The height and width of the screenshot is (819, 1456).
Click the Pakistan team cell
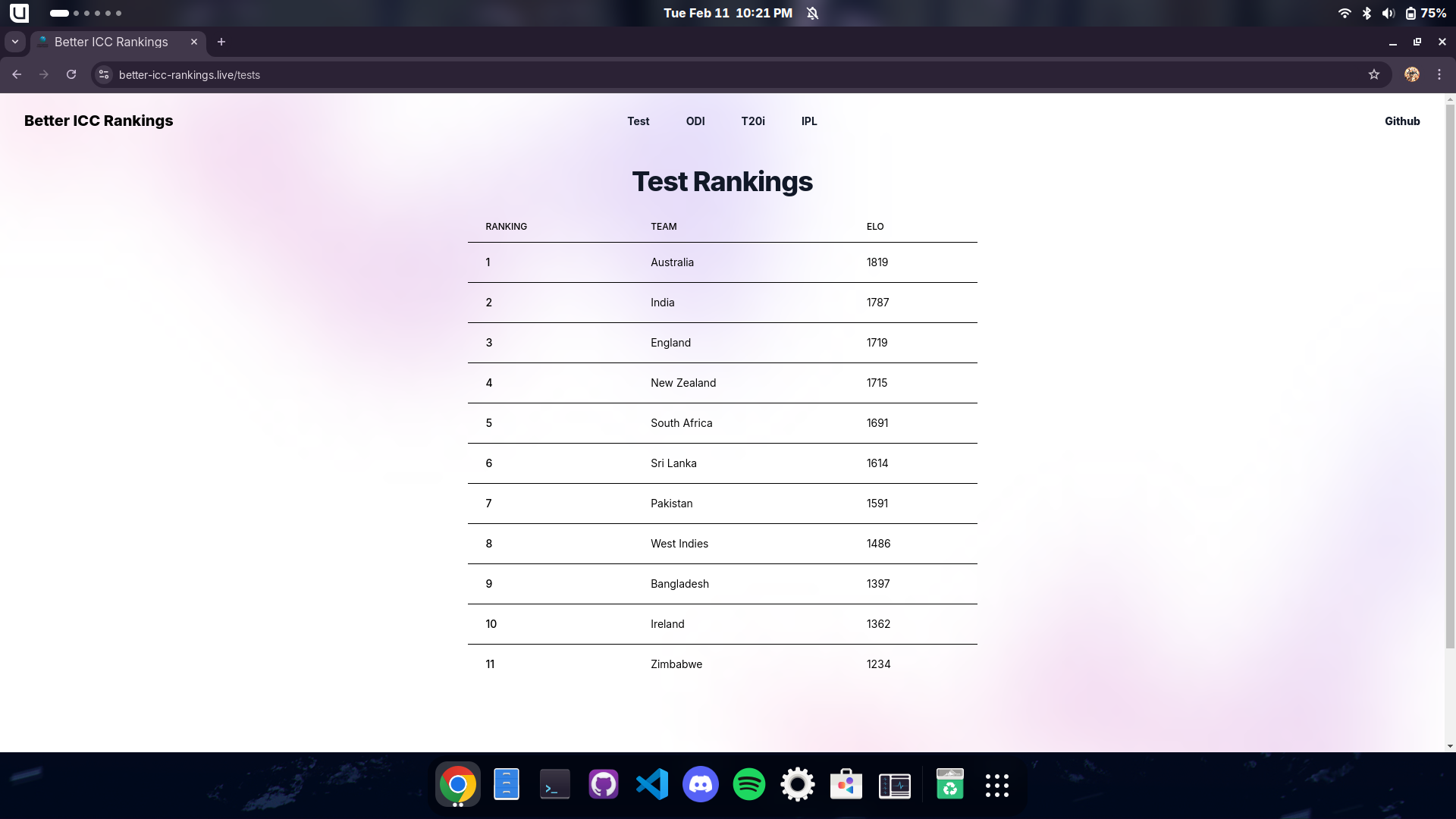[671, 504]
